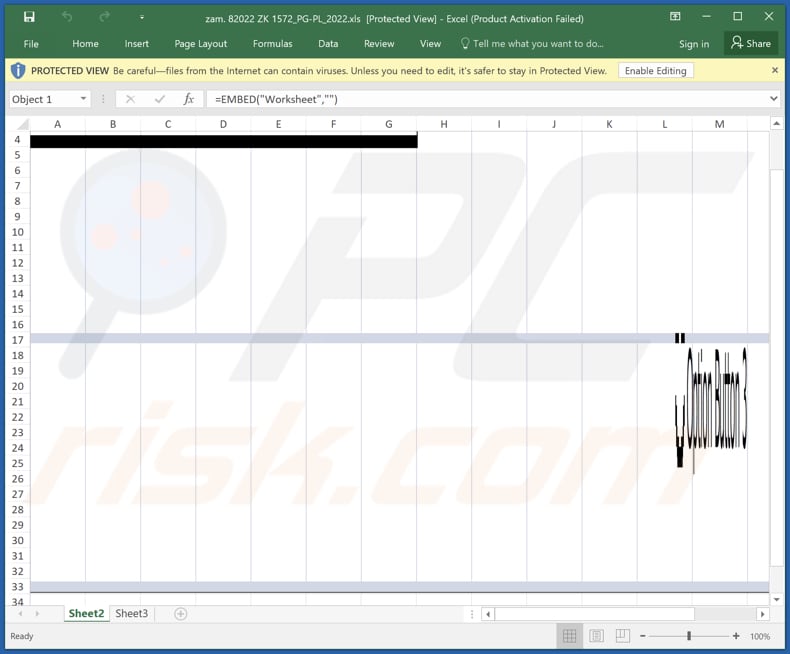The height and width of the screenshot is (654, 790).
Task: Select row 17 header
Action: (18, 340)
